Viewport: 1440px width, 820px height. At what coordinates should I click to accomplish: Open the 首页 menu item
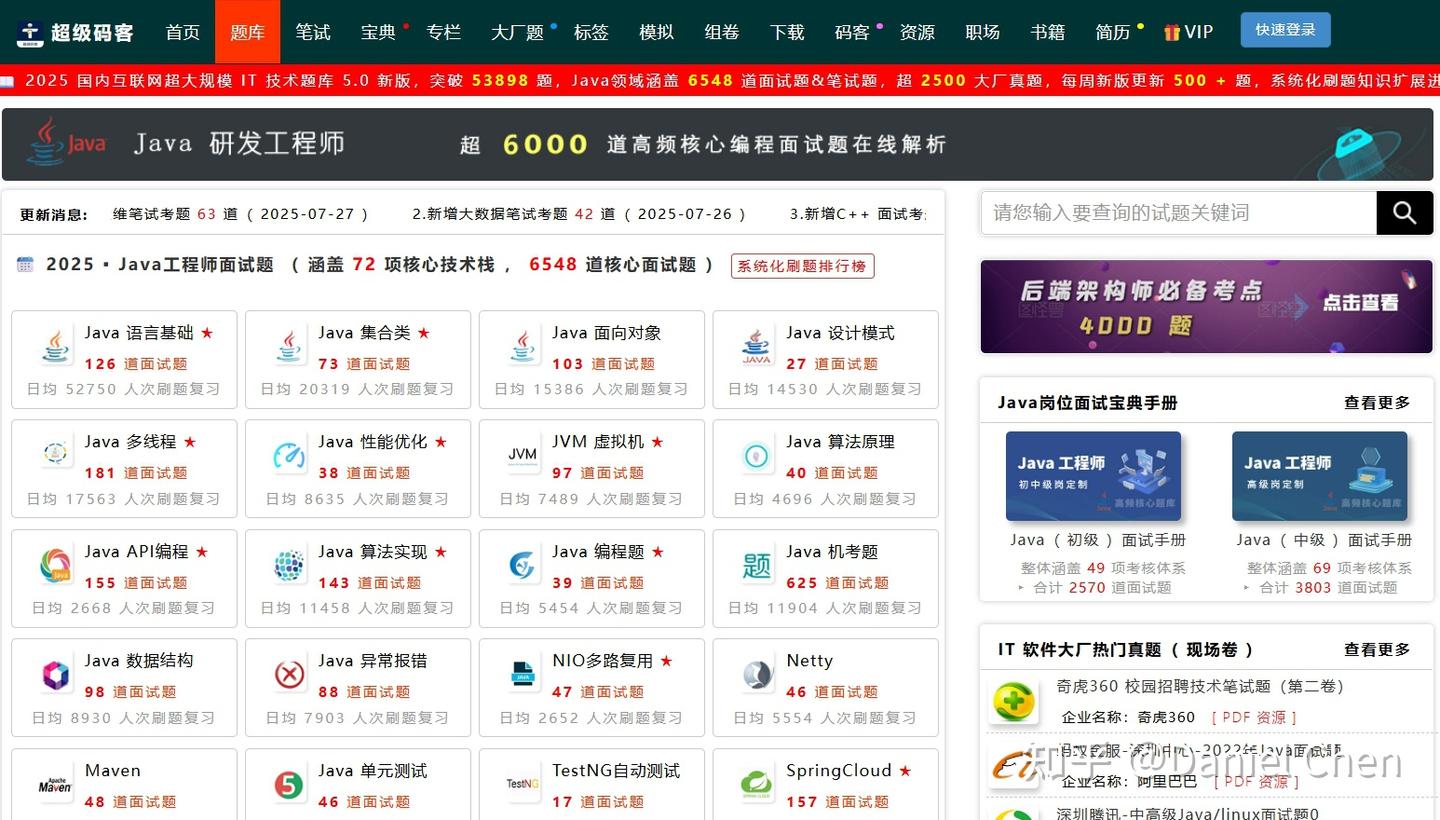click(x=182, y=31)
